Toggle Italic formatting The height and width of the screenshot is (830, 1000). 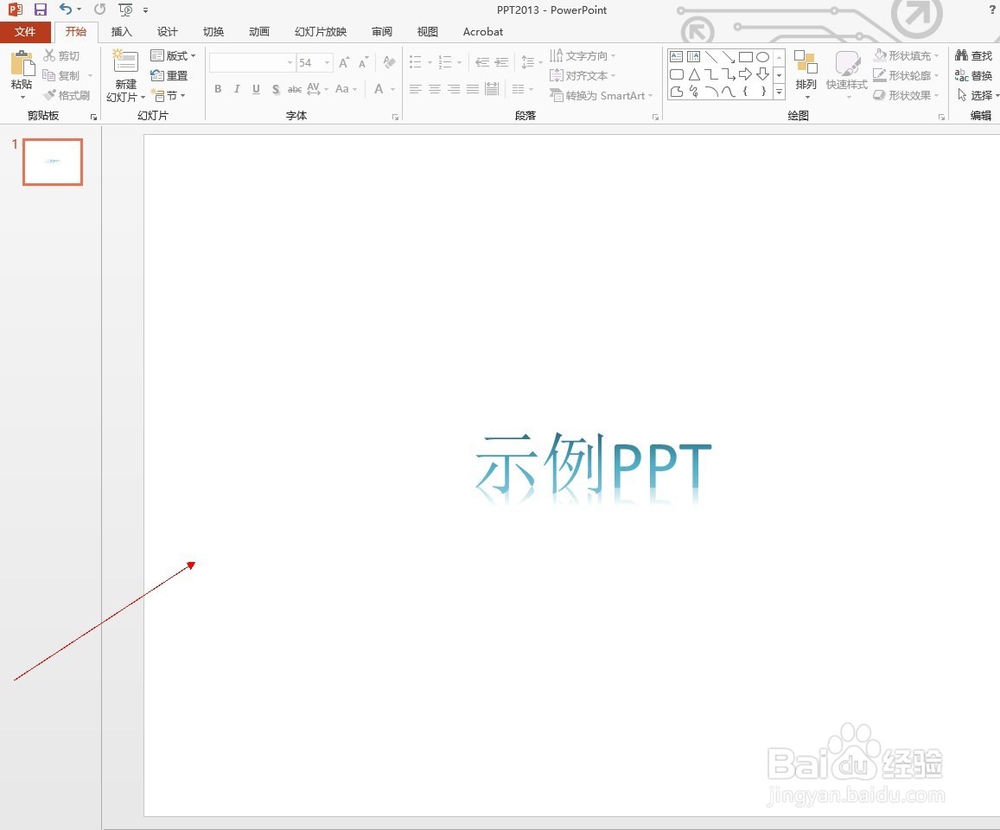point(237,89)
